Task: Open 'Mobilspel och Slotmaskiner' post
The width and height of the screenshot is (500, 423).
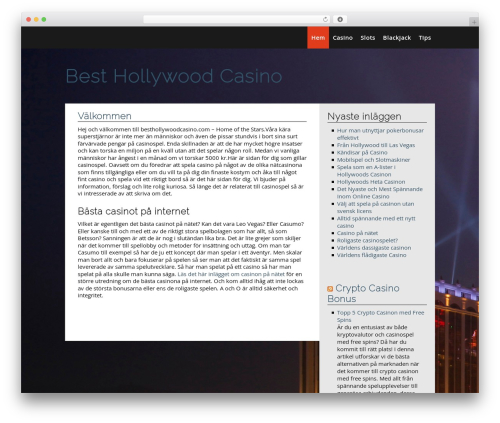Action: (373, 160)
